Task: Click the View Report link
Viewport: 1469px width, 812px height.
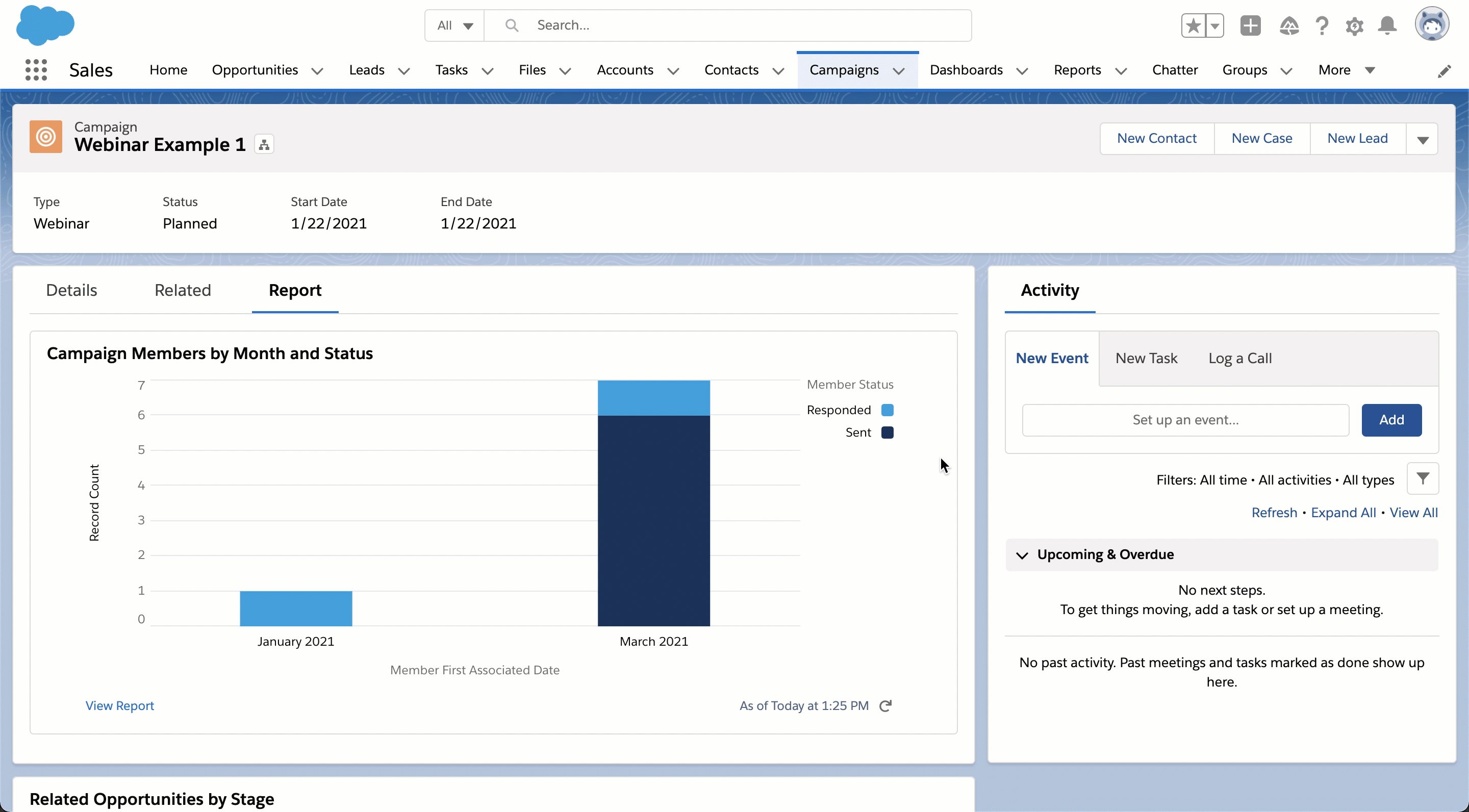Action: 119,704
